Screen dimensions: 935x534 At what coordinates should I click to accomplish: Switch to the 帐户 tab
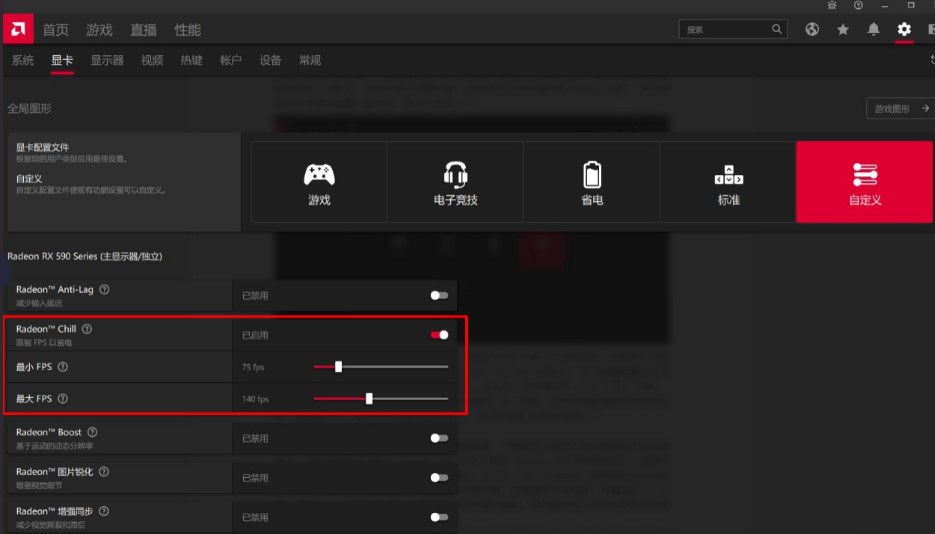tap(231, 60)
